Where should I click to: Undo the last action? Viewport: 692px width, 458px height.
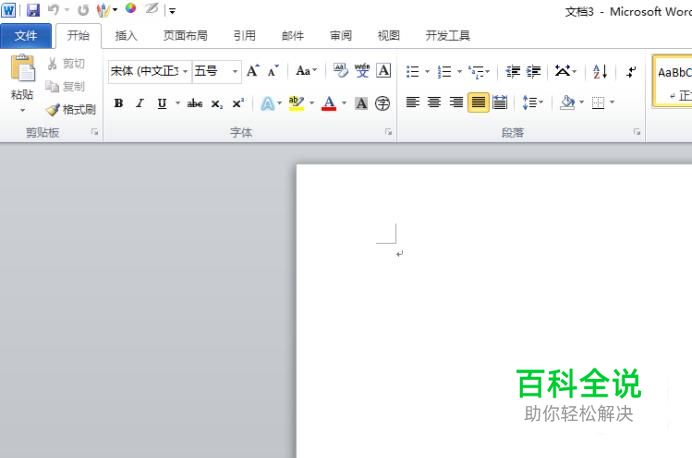click(x=53, y=9)
